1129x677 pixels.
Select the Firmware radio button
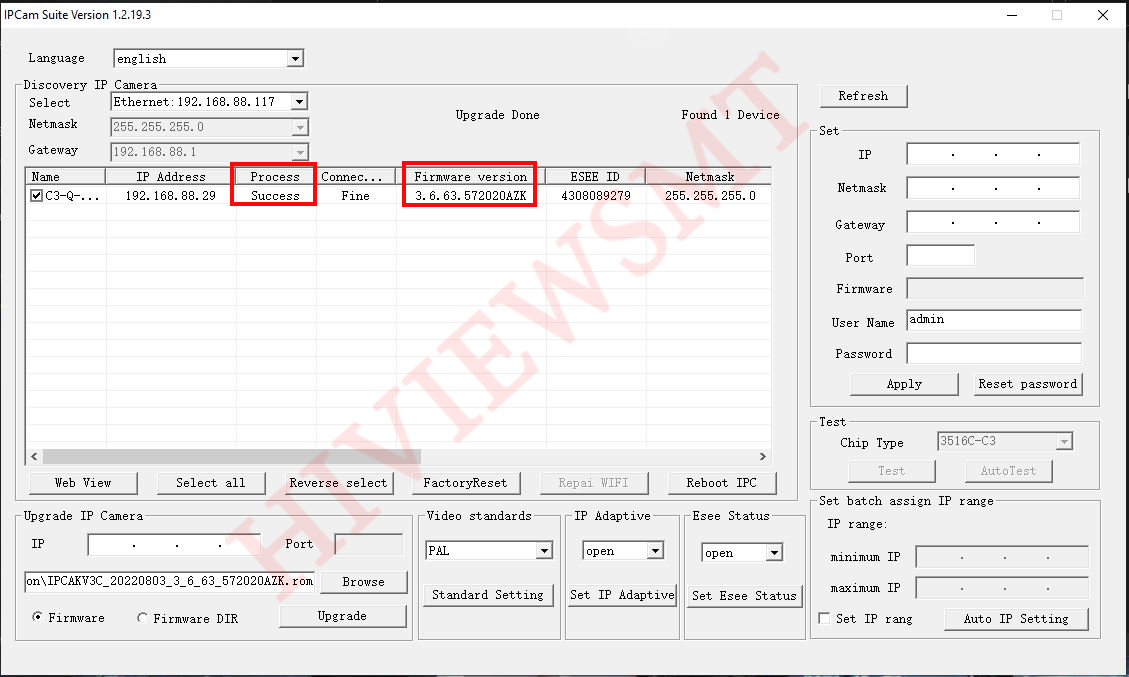[x=38, y=618]
